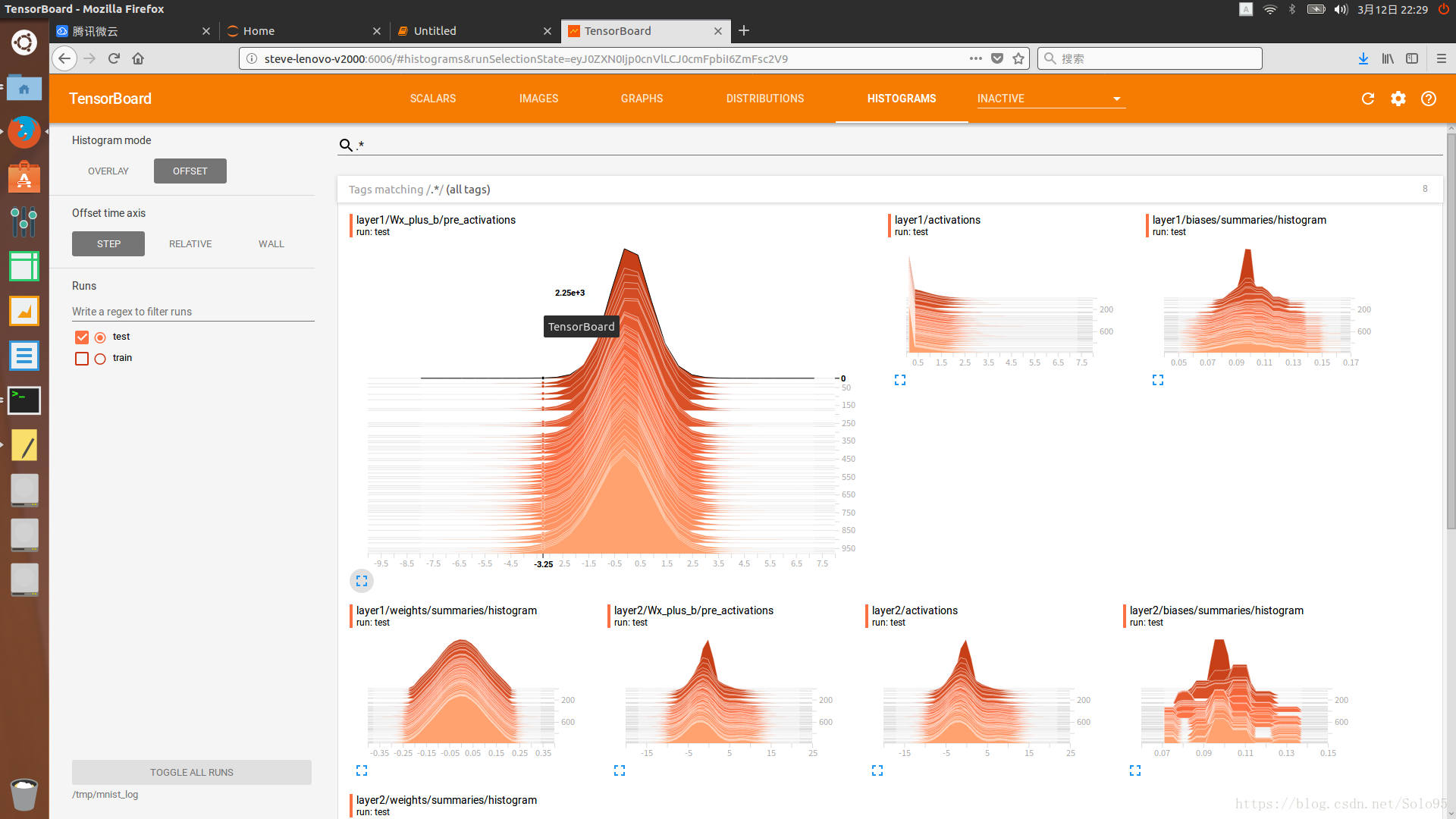Reload the page in Firefox
The width and height of the screenshot is (1456, 819).
pos(114,58)
